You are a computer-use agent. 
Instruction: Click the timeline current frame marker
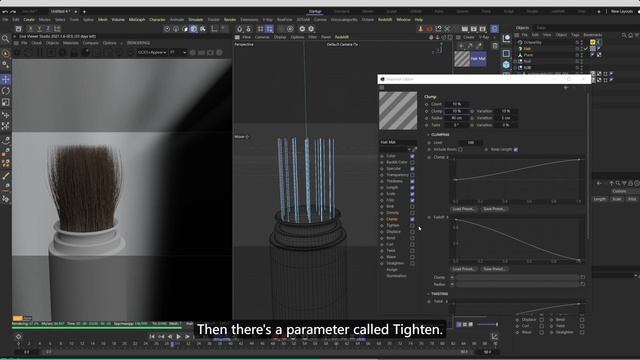(172, 344)
